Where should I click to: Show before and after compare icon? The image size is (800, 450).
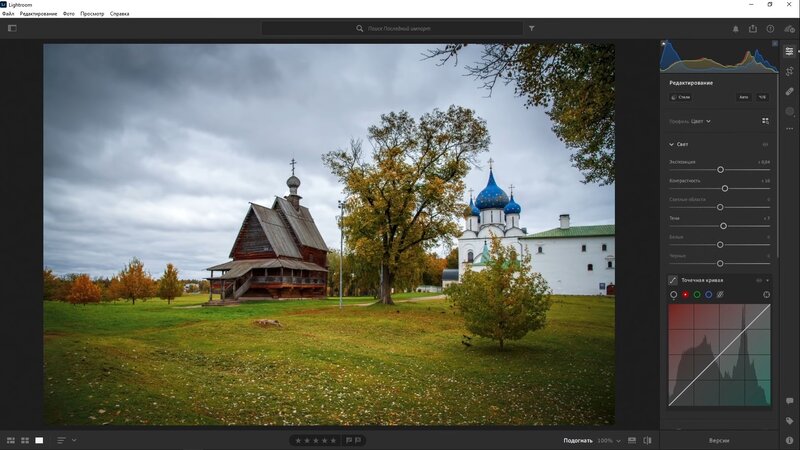pos(647,440)
